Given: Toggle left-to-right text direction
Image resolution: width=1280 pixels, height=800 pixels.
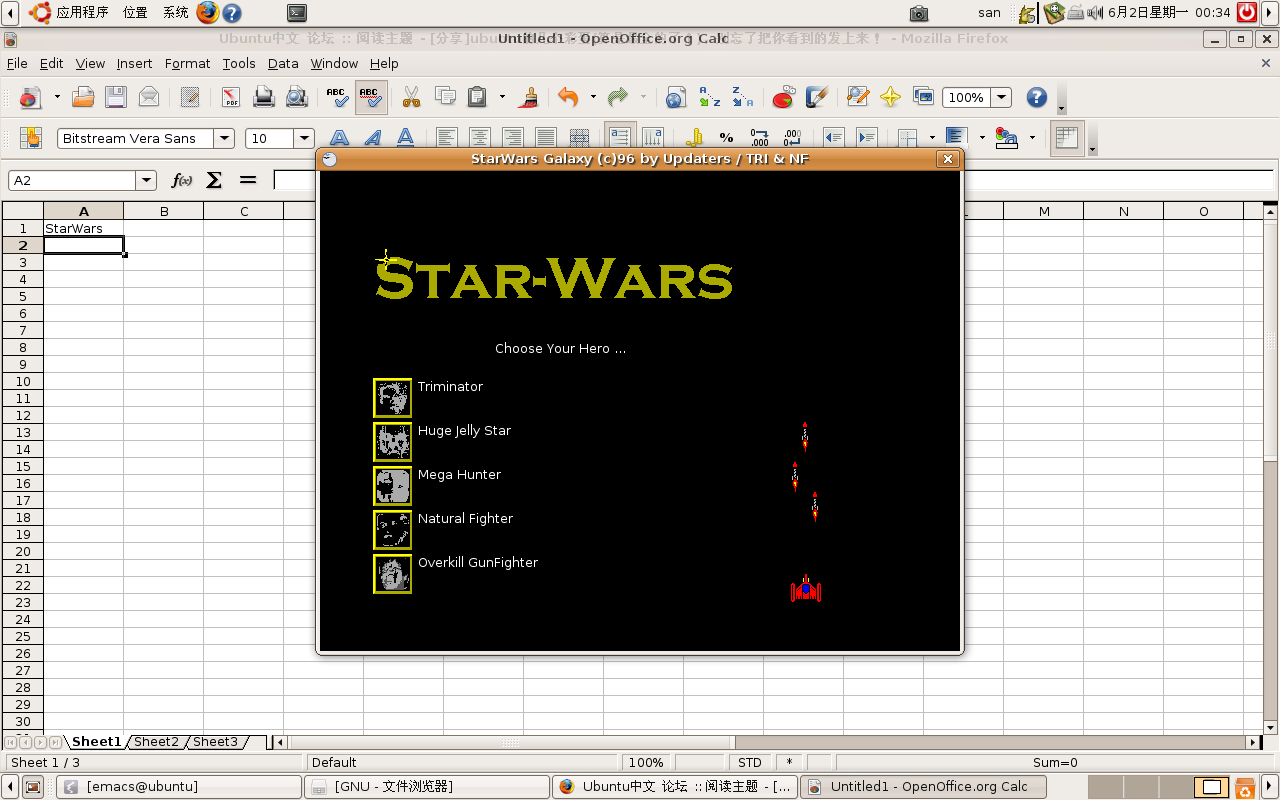Looking at the screenshot, I should click(620, 138).
